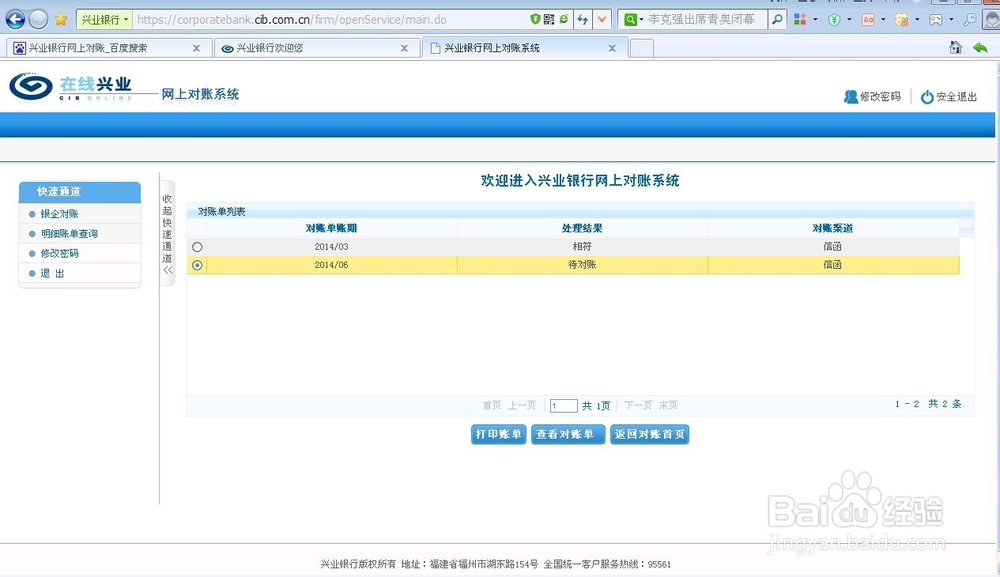The width and height of the screenshot is (1000, 577).
Task: Click the green browser-mode icon in address bar
Action: pyautogui.click(x=564, y=19)
